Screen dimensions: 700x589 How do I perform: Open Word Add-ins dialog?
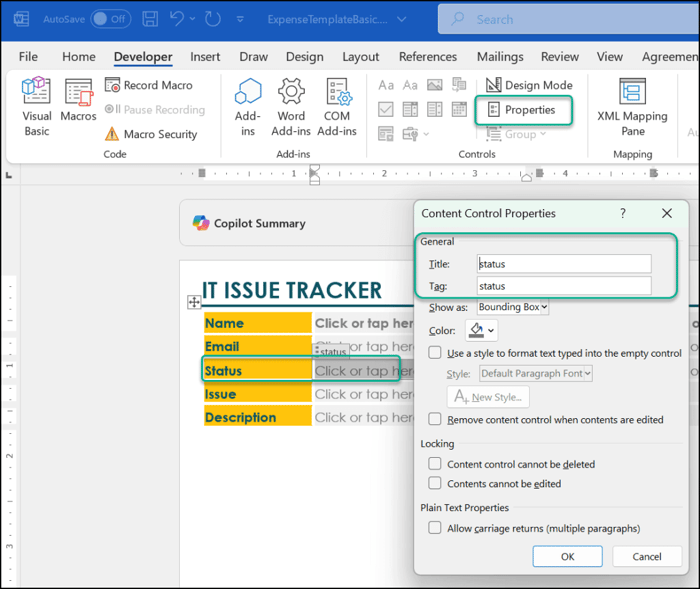(x=291, y=106)
